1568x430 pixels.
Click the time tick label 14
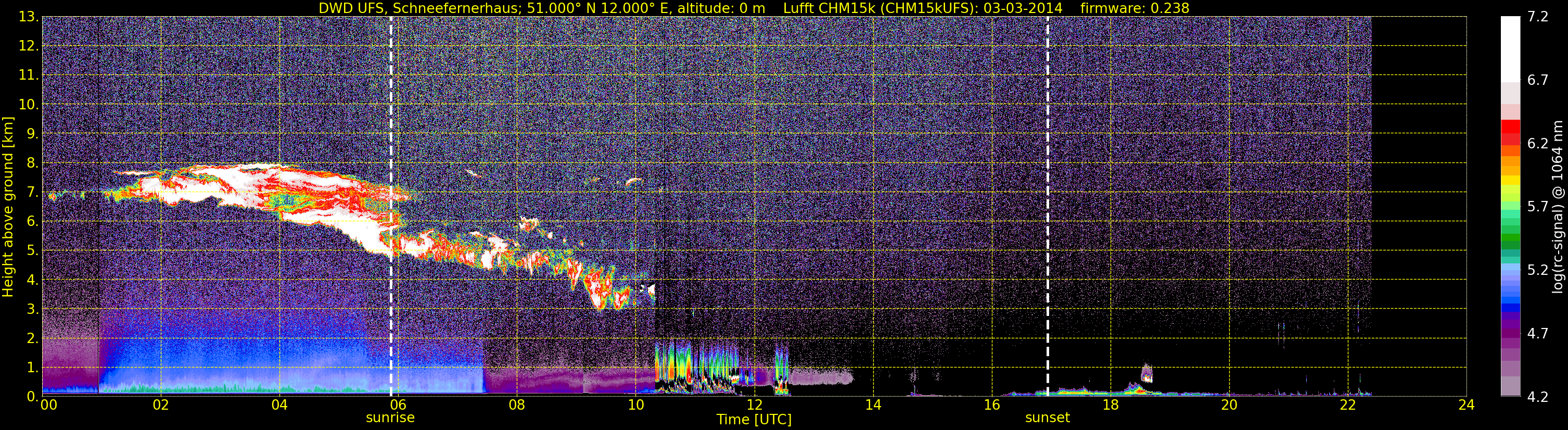pyautogui.click(x=873, y=405)
